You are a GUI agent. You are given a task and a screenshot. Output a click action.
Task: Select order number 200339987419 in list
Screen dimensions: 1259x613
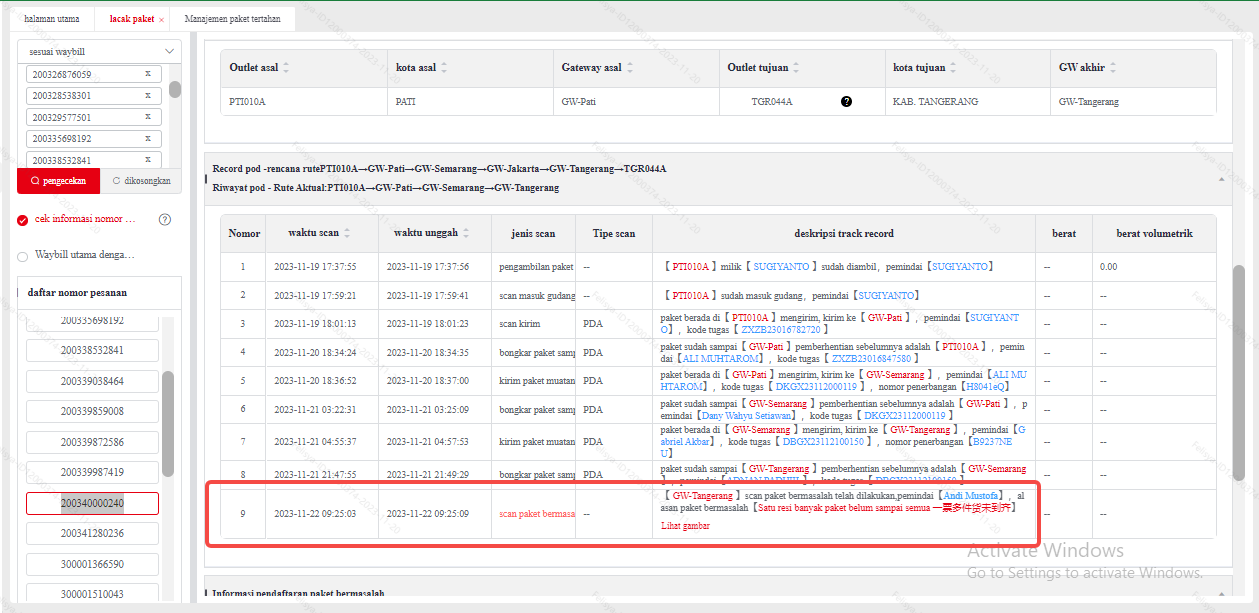pos(92,472)
